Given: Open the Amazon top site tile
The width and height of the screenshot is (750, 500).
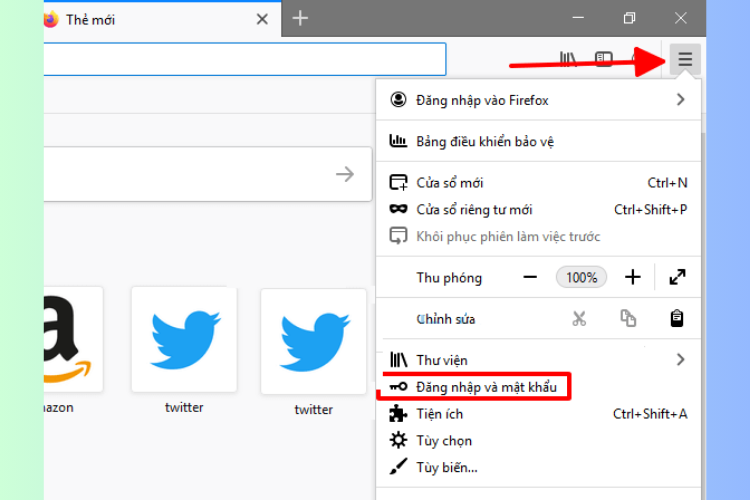Looking at the screenshot, I should tap(73, 340).
